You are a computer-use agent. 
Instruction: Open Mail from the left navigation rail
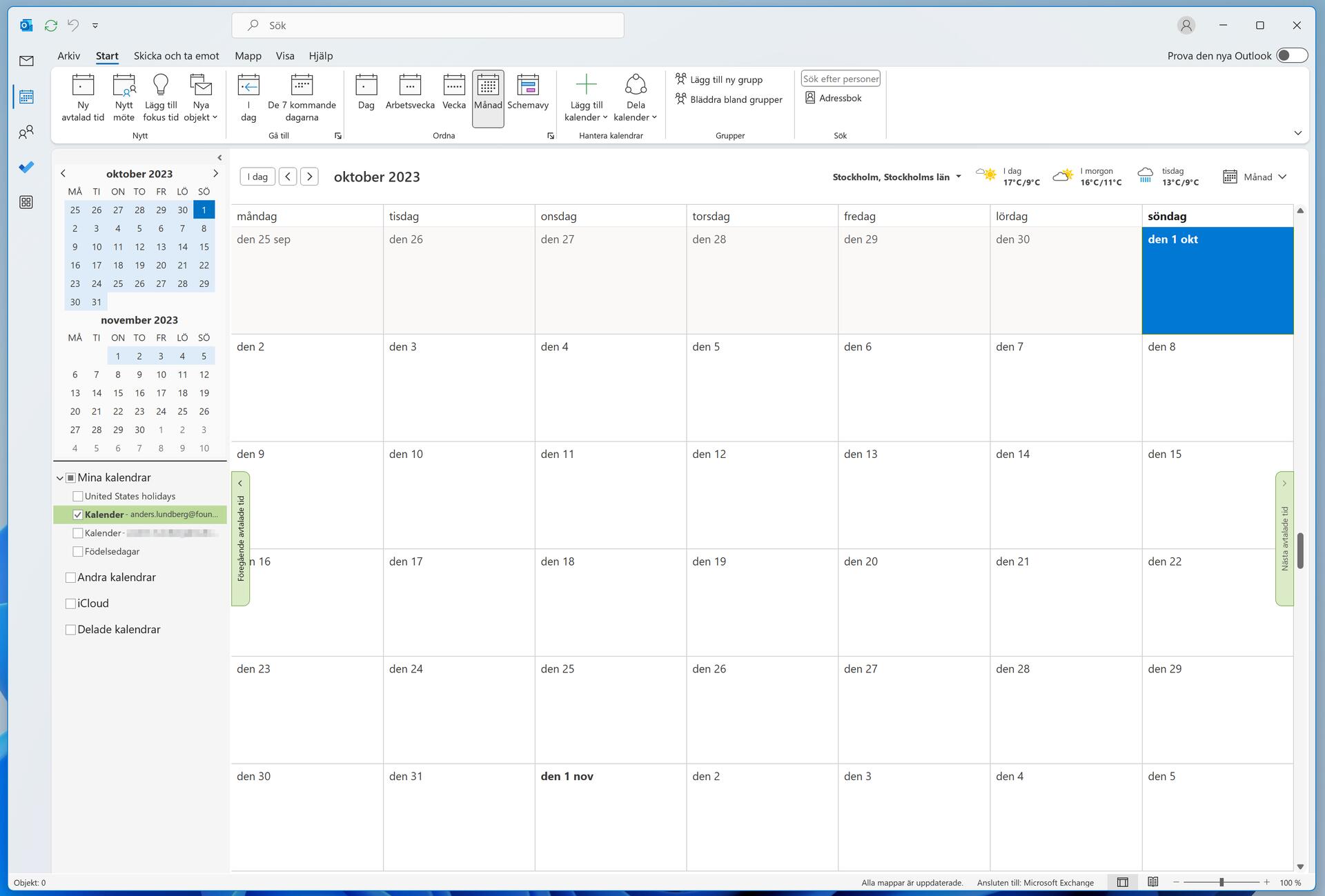[26, 61]
